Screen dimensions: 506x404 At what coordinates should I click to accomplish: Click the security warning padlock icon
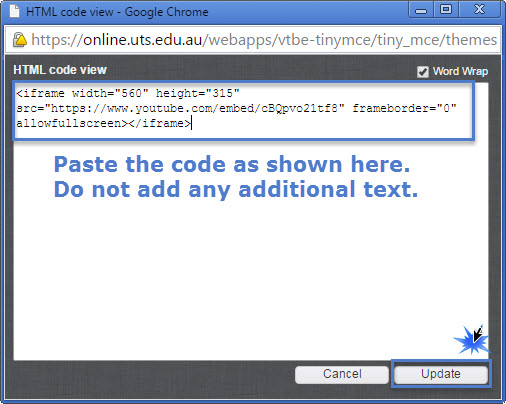tap(20, 40)
